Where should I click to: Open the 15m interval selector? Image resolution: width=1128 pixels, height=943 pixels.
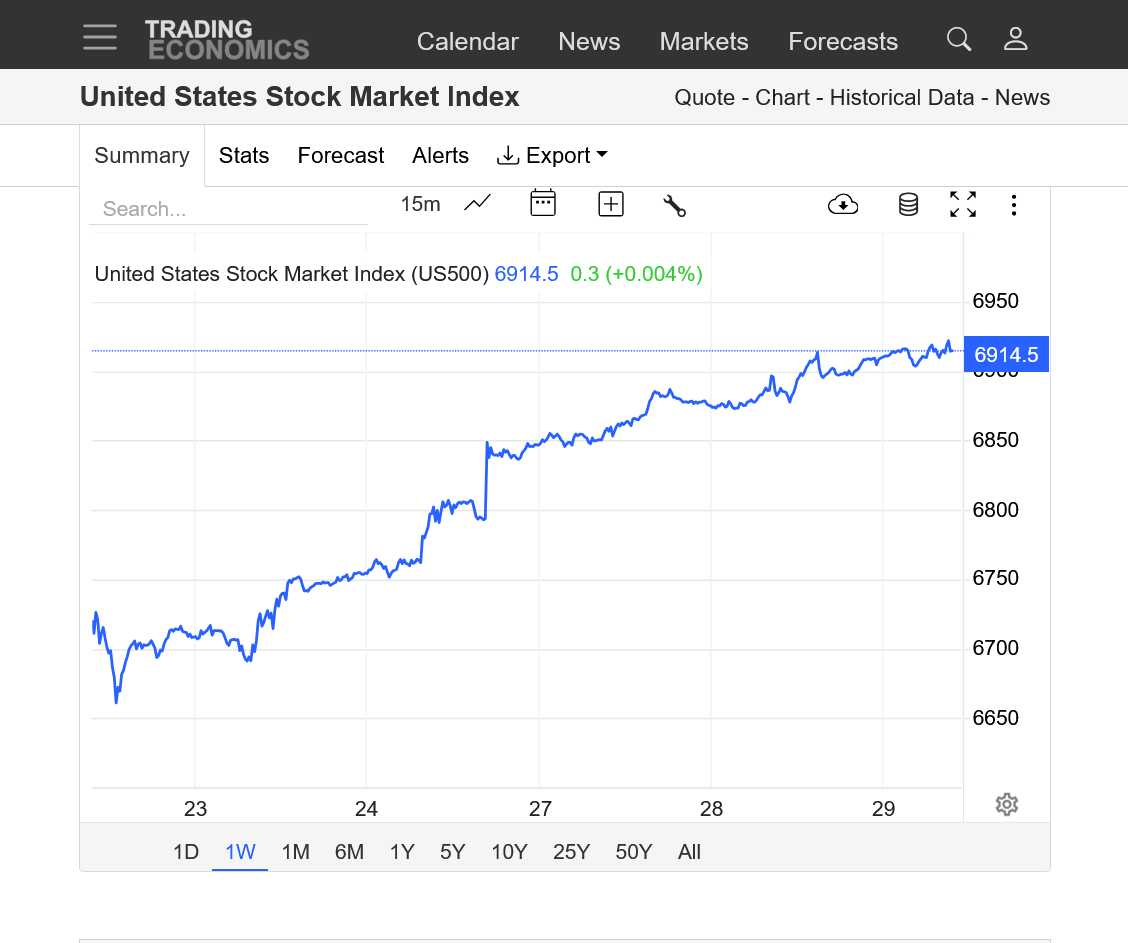[420, 205]
